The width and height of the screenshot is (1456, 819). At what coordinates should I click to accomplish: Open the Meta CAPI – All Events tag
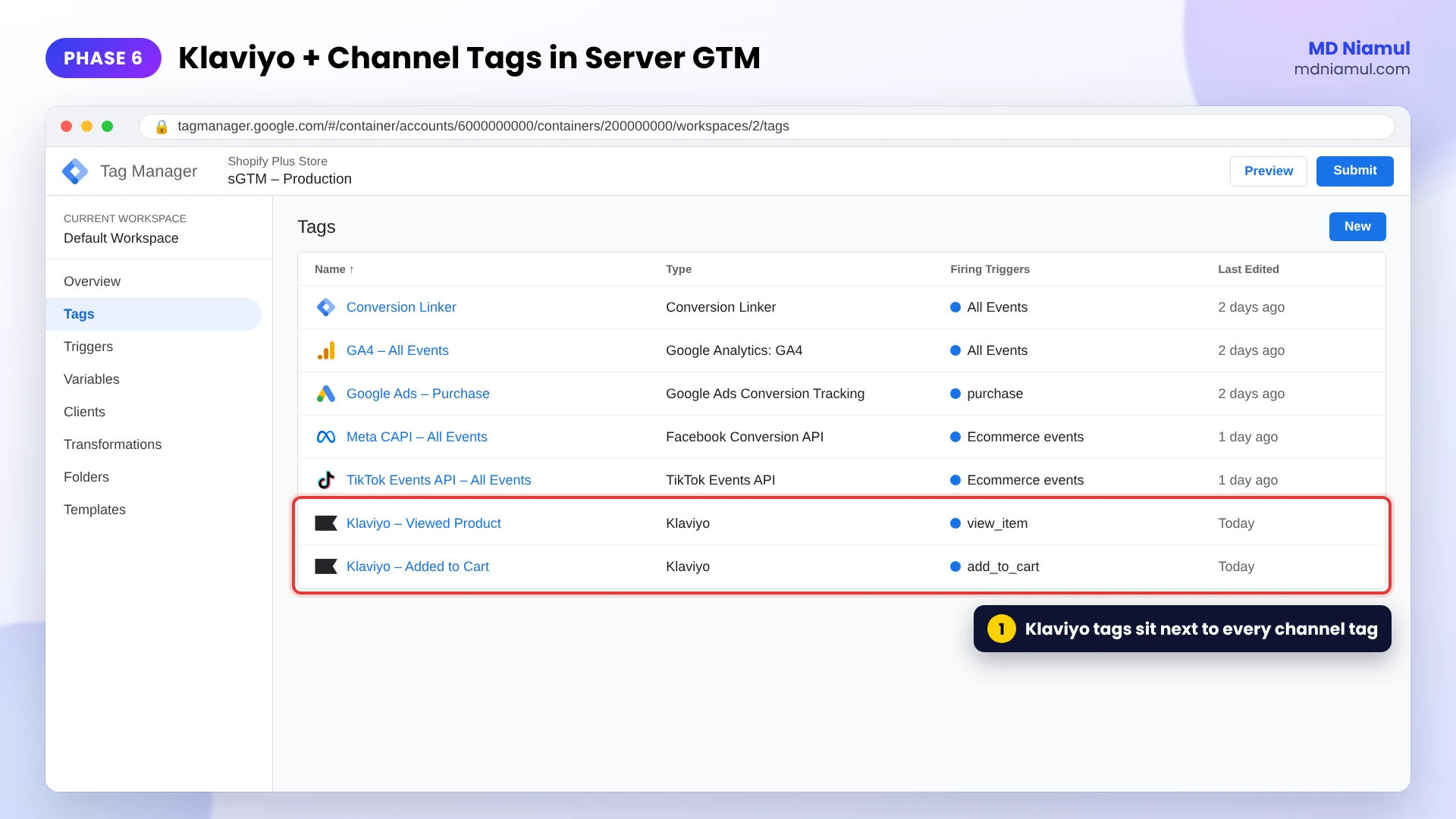416,437
